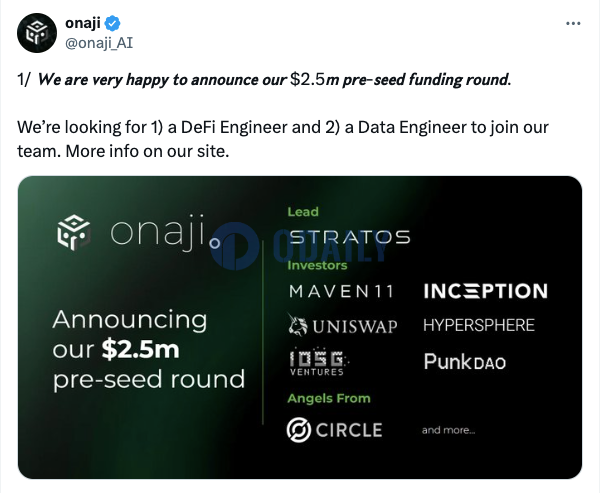Open the funding announcement image
The width and height of the screenshot is (600, 493).
tap(300, 327)
